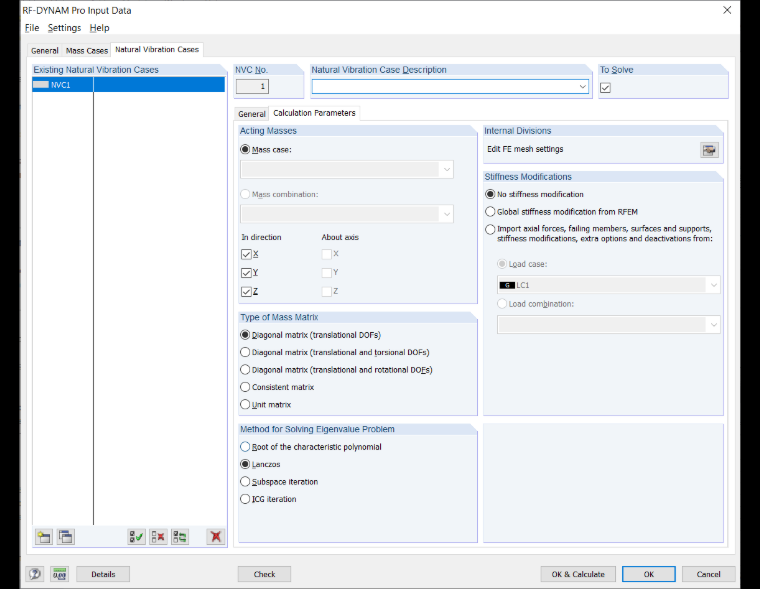Open the Calculation Parameters sub-tab

tap(314, 113)
